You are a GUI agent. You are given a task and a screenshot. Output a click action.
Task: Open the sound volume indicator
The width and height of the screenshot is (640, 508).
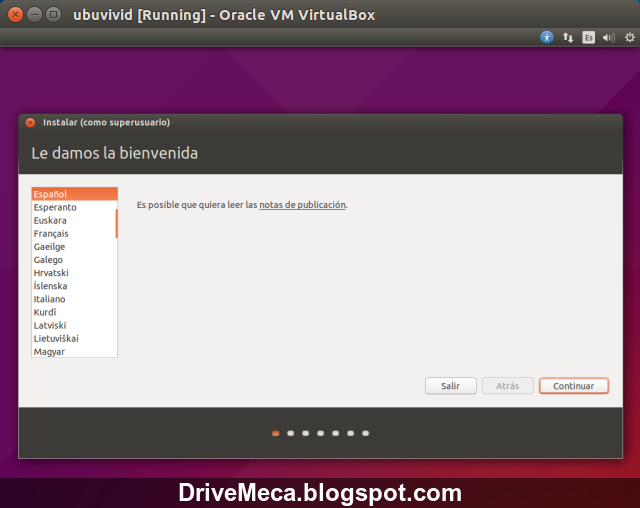coord(609,38)
